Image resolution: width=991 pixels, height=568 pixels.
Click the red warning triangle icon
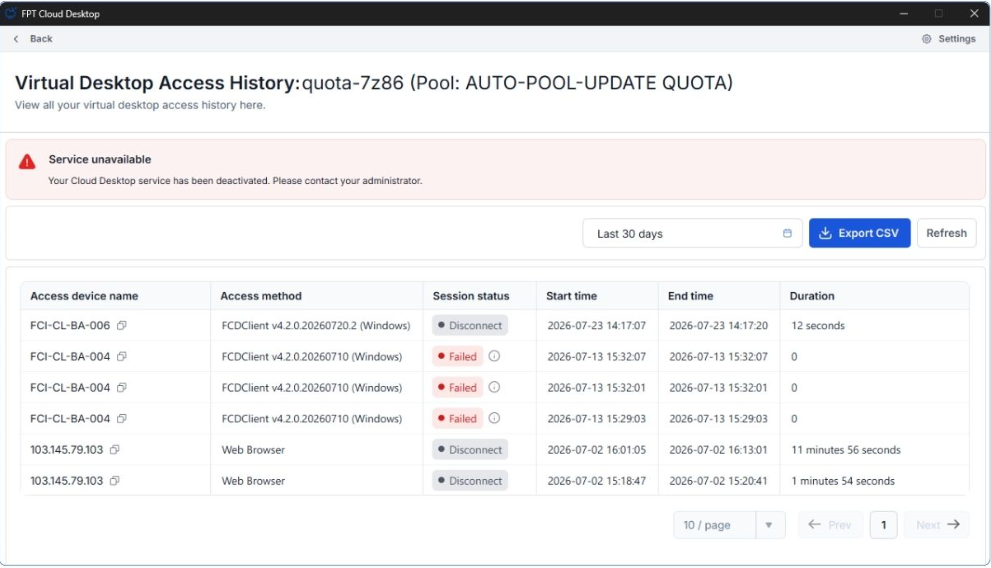tap(27, 162)
